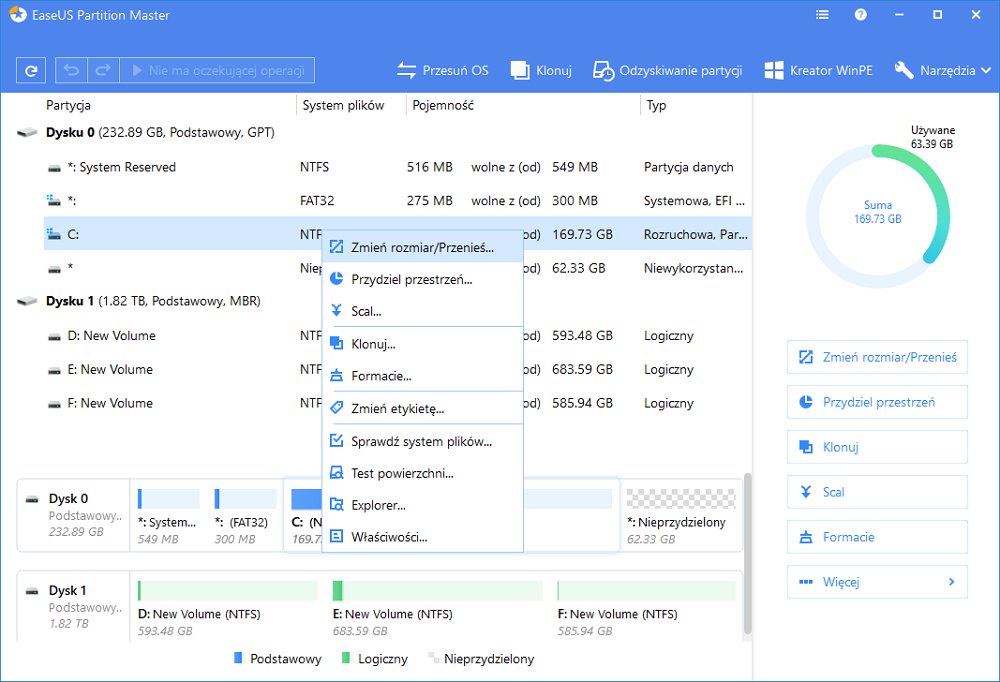Select FAT32 300 MB block in disk map

point(245,516)
